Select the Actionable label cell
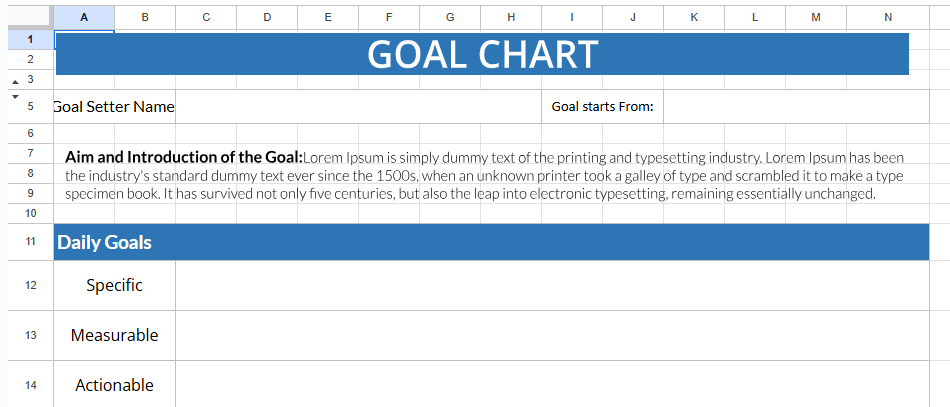The image size is (950, 407). (x=114, y=385)
